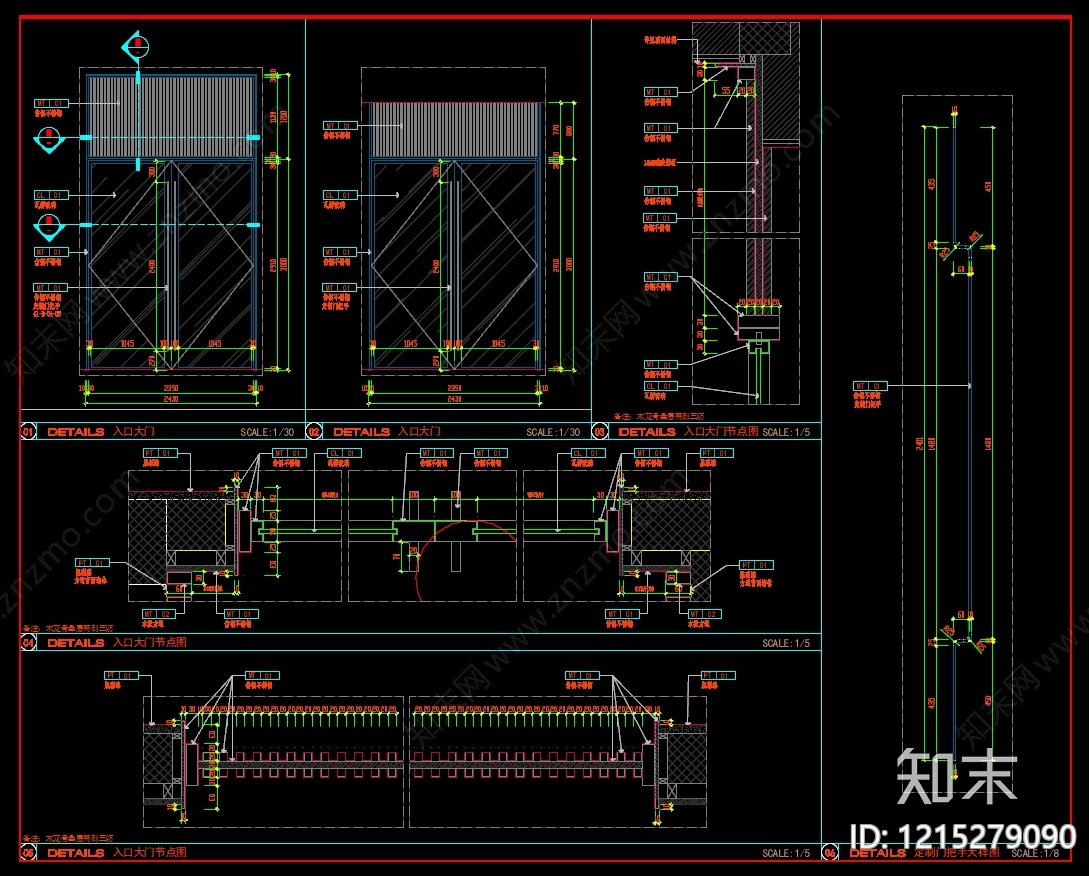Click the 2350 width dimension in detail 02

pyautogui.click(x=454, y=388)
